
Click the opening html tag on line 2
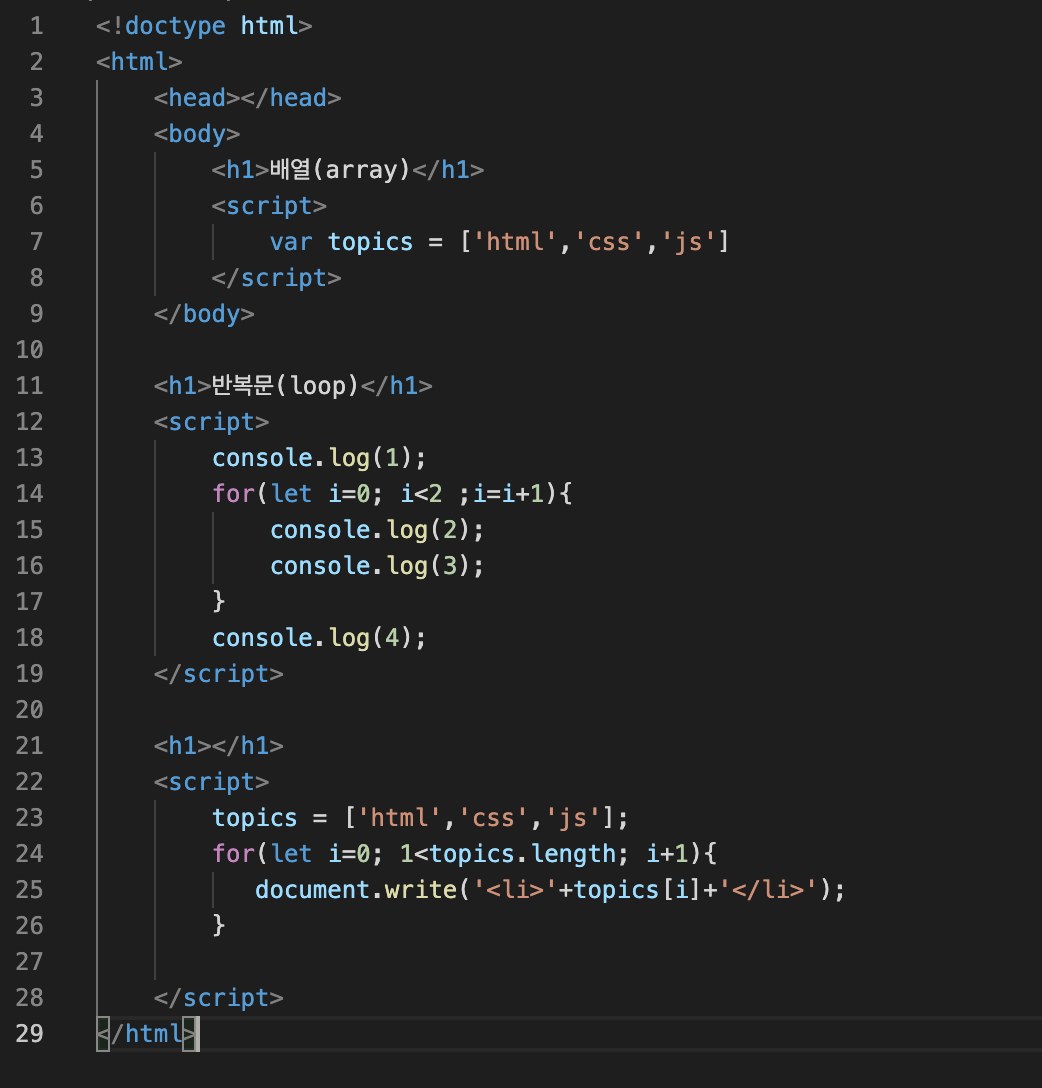point(139,62)
